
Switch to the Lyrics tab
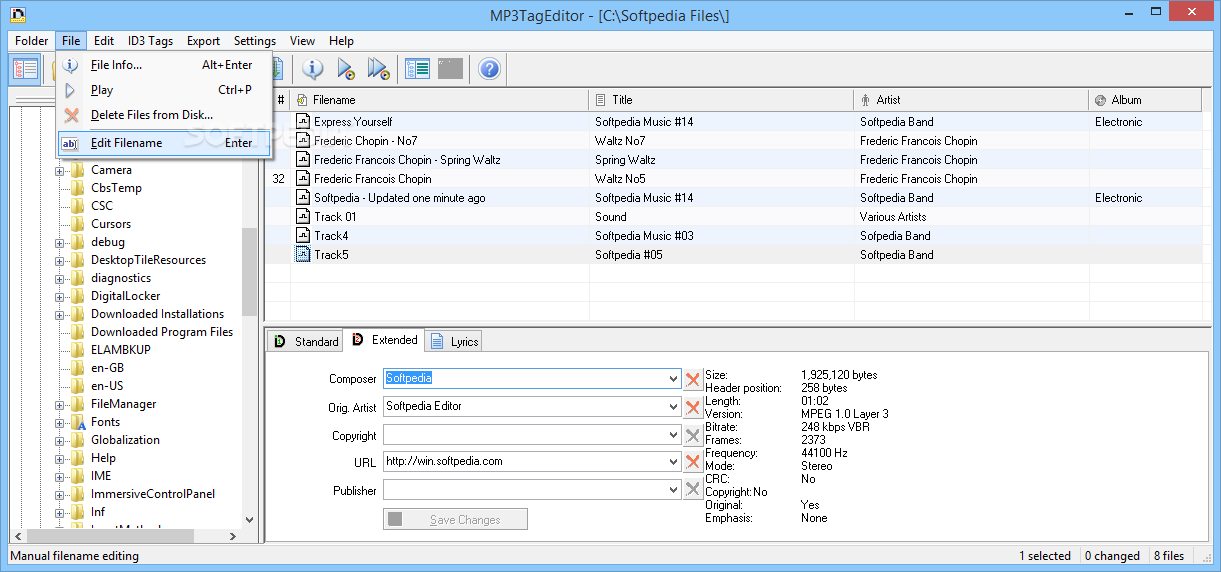[x=454, y=342]
